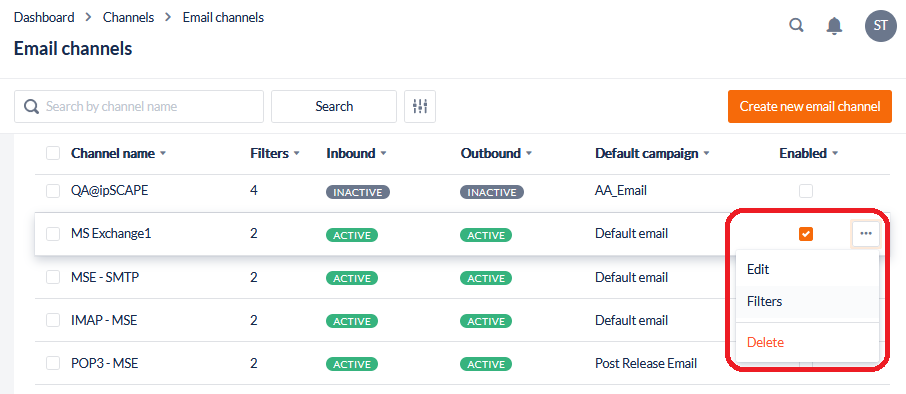906x394 pixels.
Task: Select the MSE - SMTP row checkbox
Action: point(53,277)
